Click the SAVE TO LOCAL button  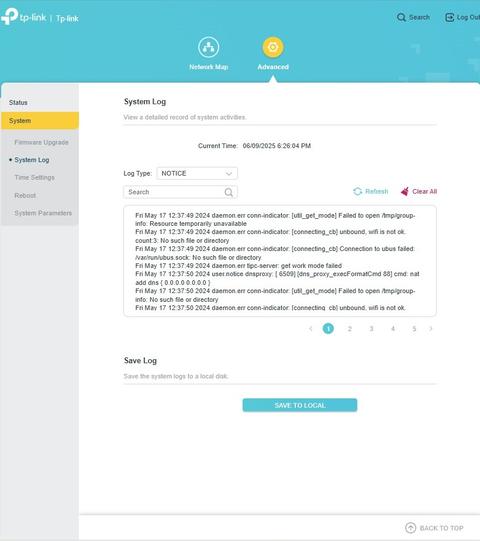[300, 405]
